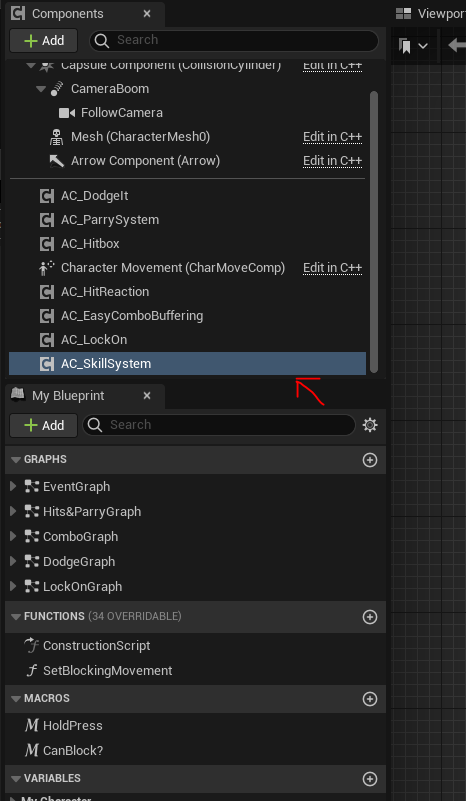Expand the ComboGraph entry
The height and width of the screenshot is (801, 466).
tap(14, 536)
